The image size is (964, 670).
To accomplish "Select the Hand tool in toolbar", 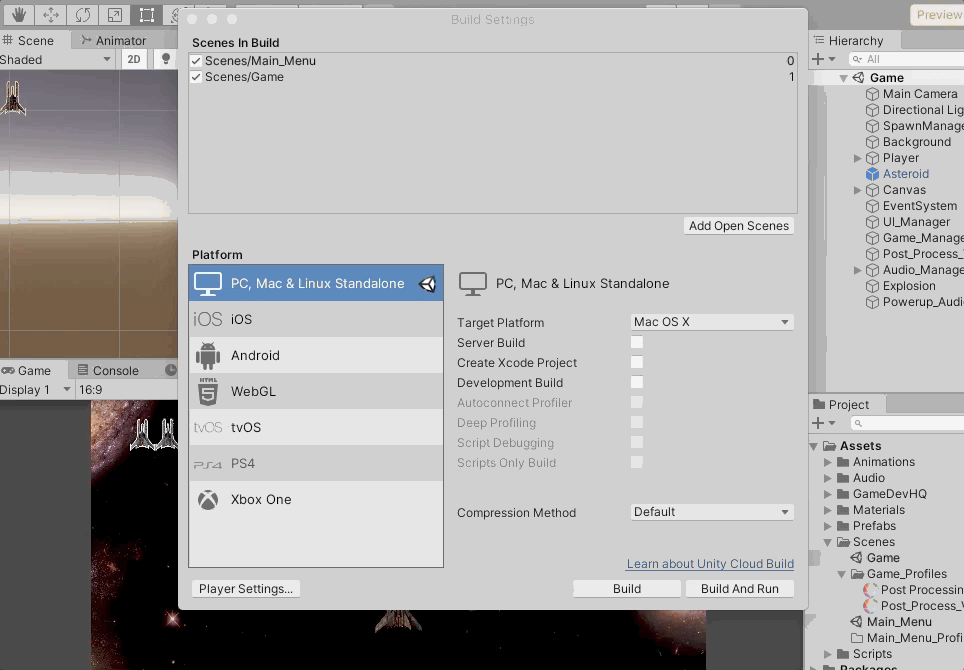I will coord(18,14).
